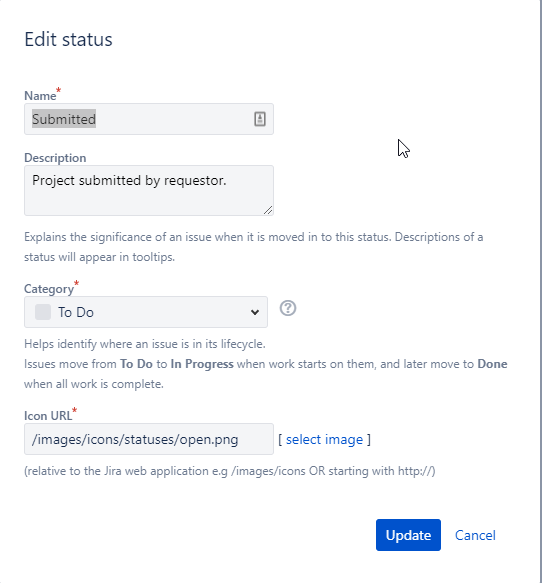
Task: Click the Category field label
Action: click(49, 289)
